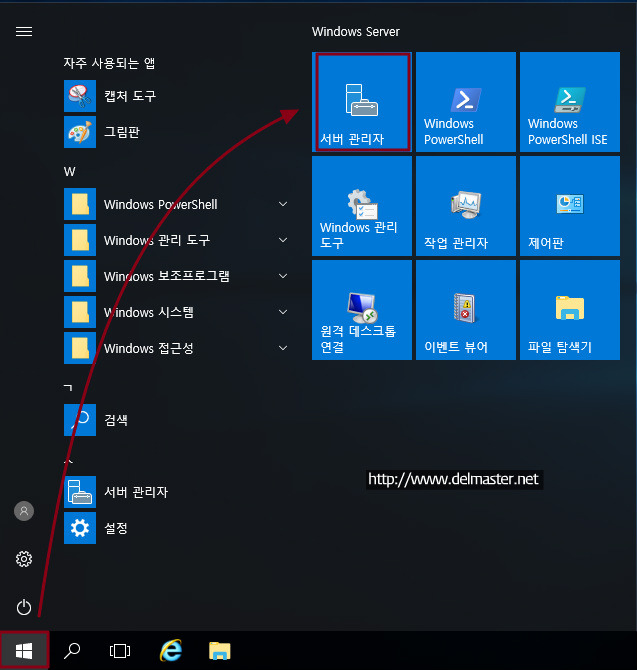637x670 pixels.
Task: Click the search icon on the taskbar
Action: pos(72,651)
